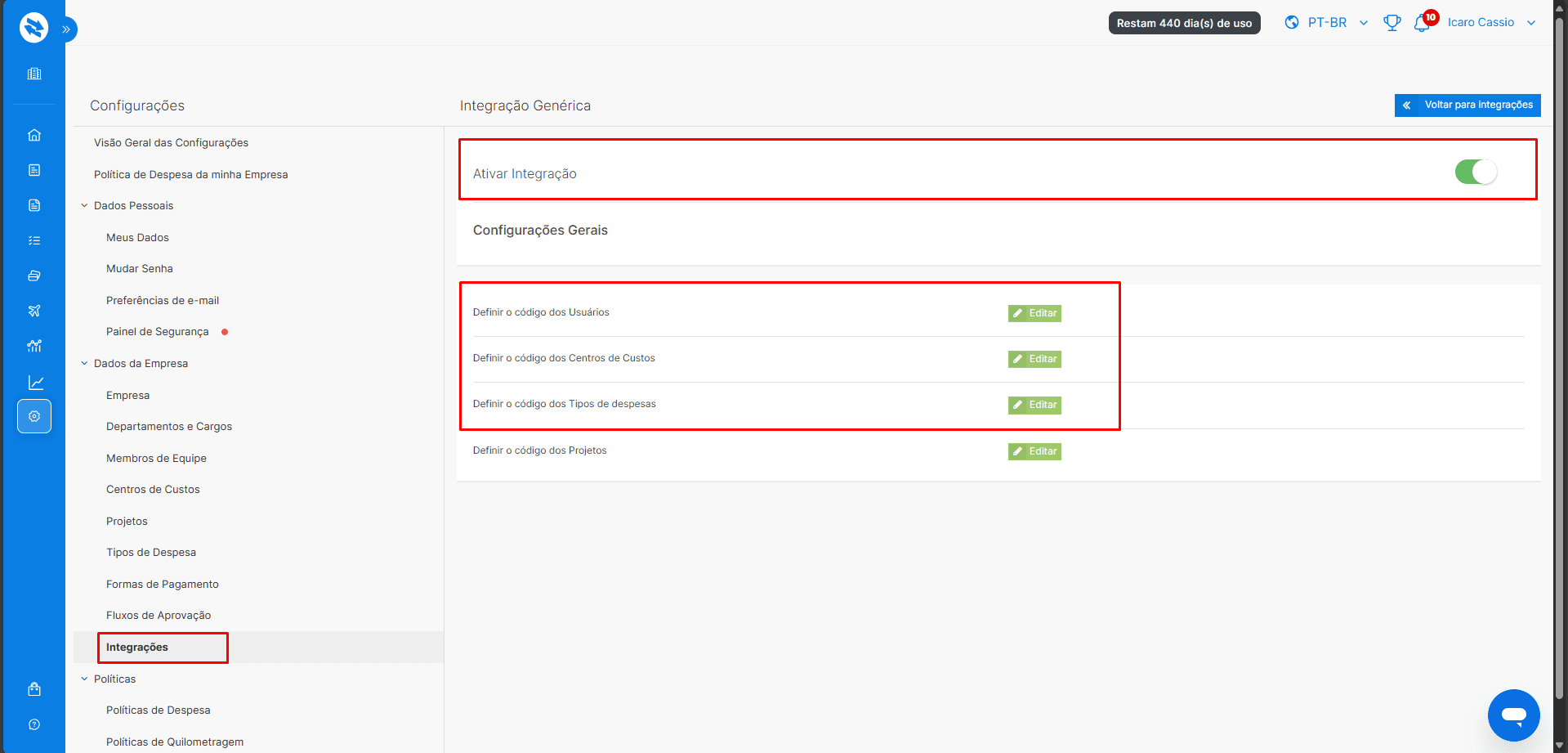Open the document reports icon in the sidebar
Viewport: 1568px width, 753px height.
point(34,205)
